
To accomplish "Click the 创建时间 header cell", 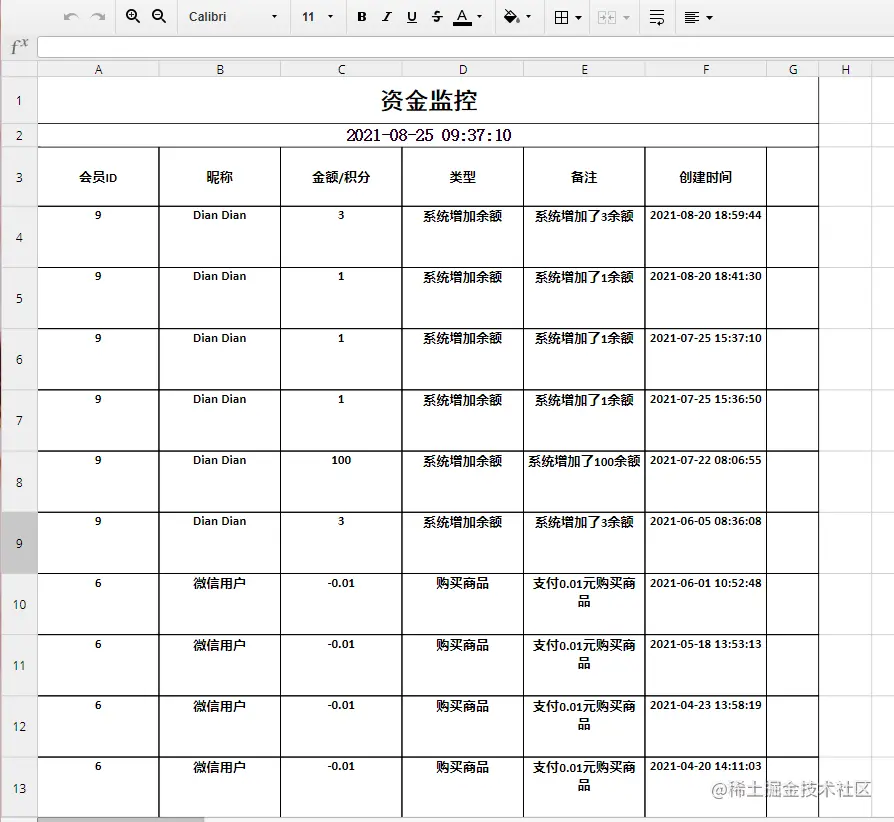I will 706,177.
